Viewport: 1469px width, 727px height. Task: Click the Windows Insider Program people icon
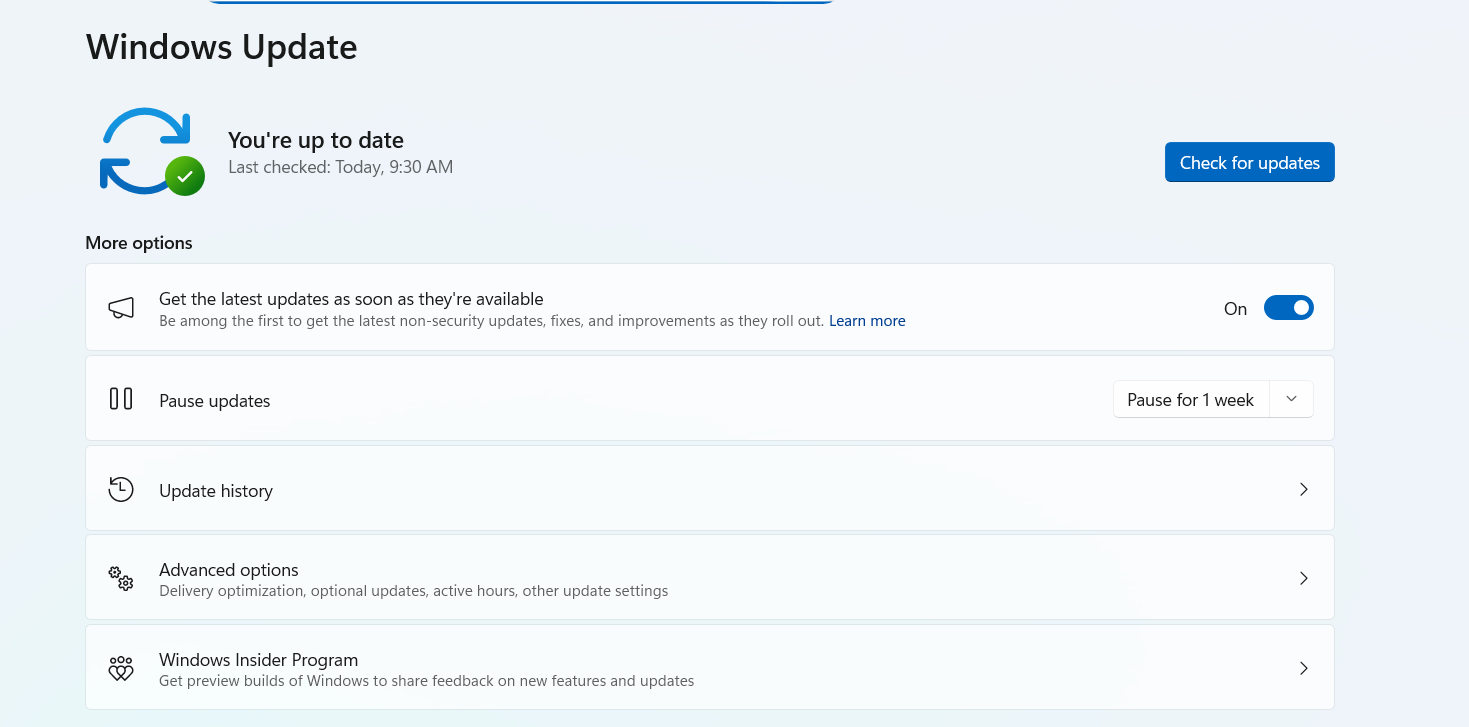pyautogui.click(x=121, y=668)
